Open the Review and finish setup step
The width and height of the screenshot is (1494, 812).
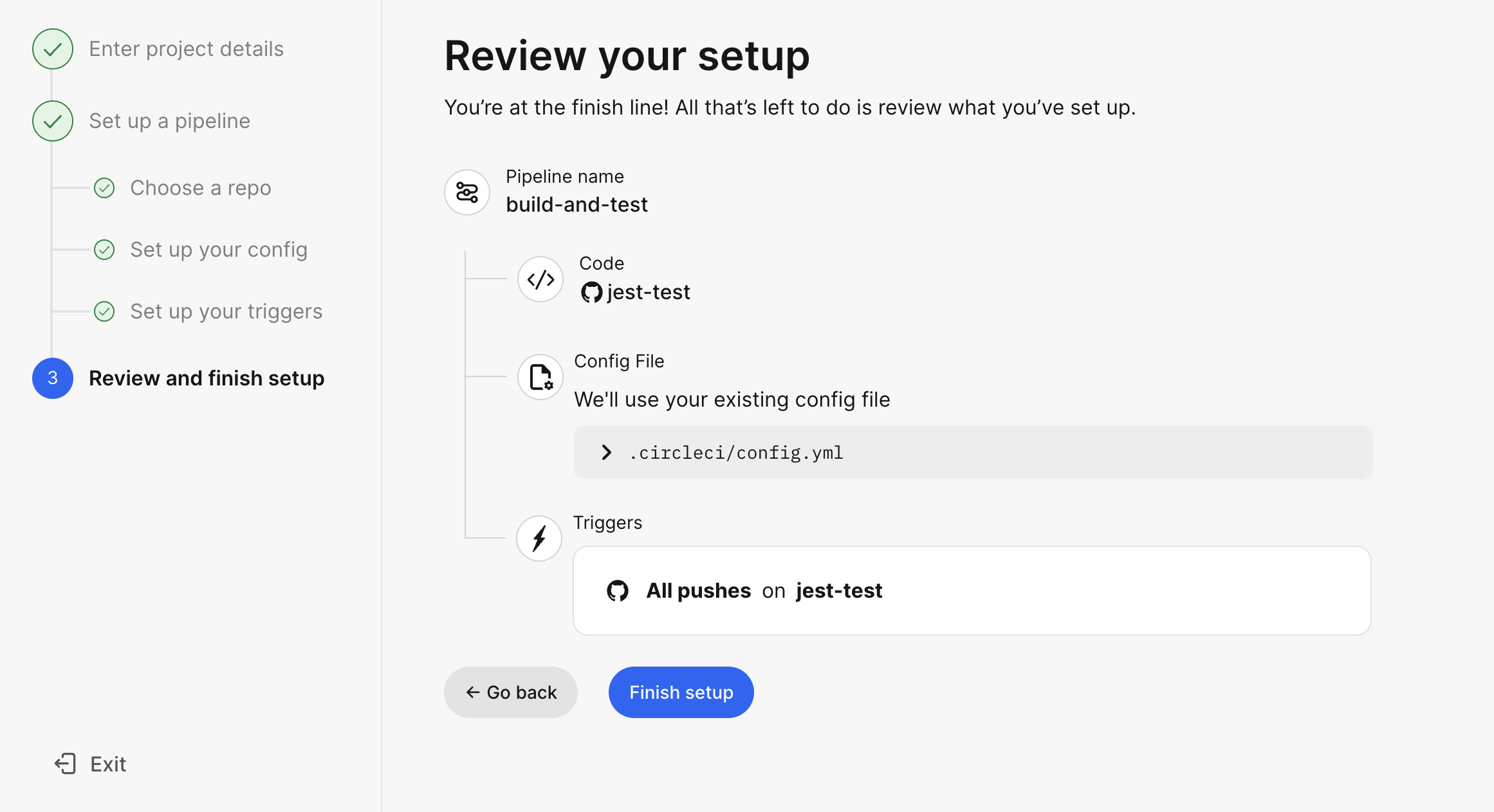(x=207, y=378)
